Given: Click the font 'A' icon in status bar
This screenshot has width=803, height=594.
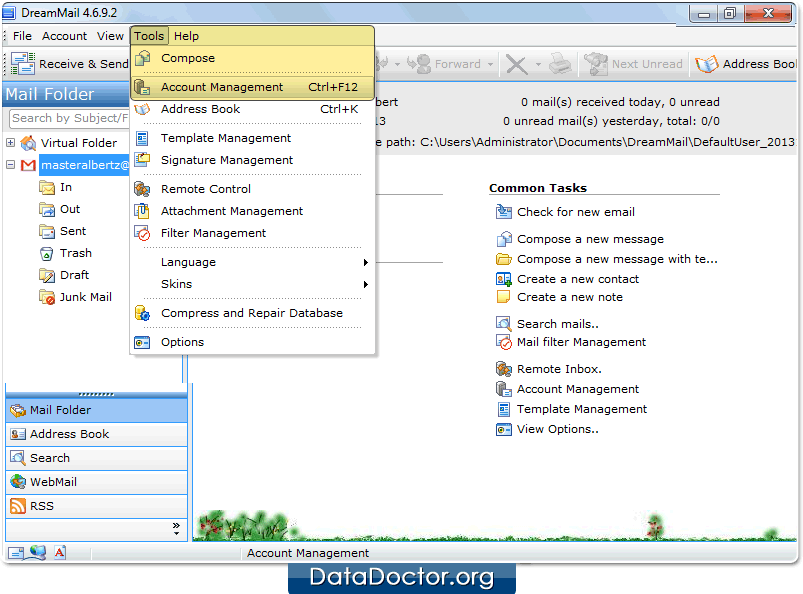Looking at the screenshot, I should tap(60, 553).
